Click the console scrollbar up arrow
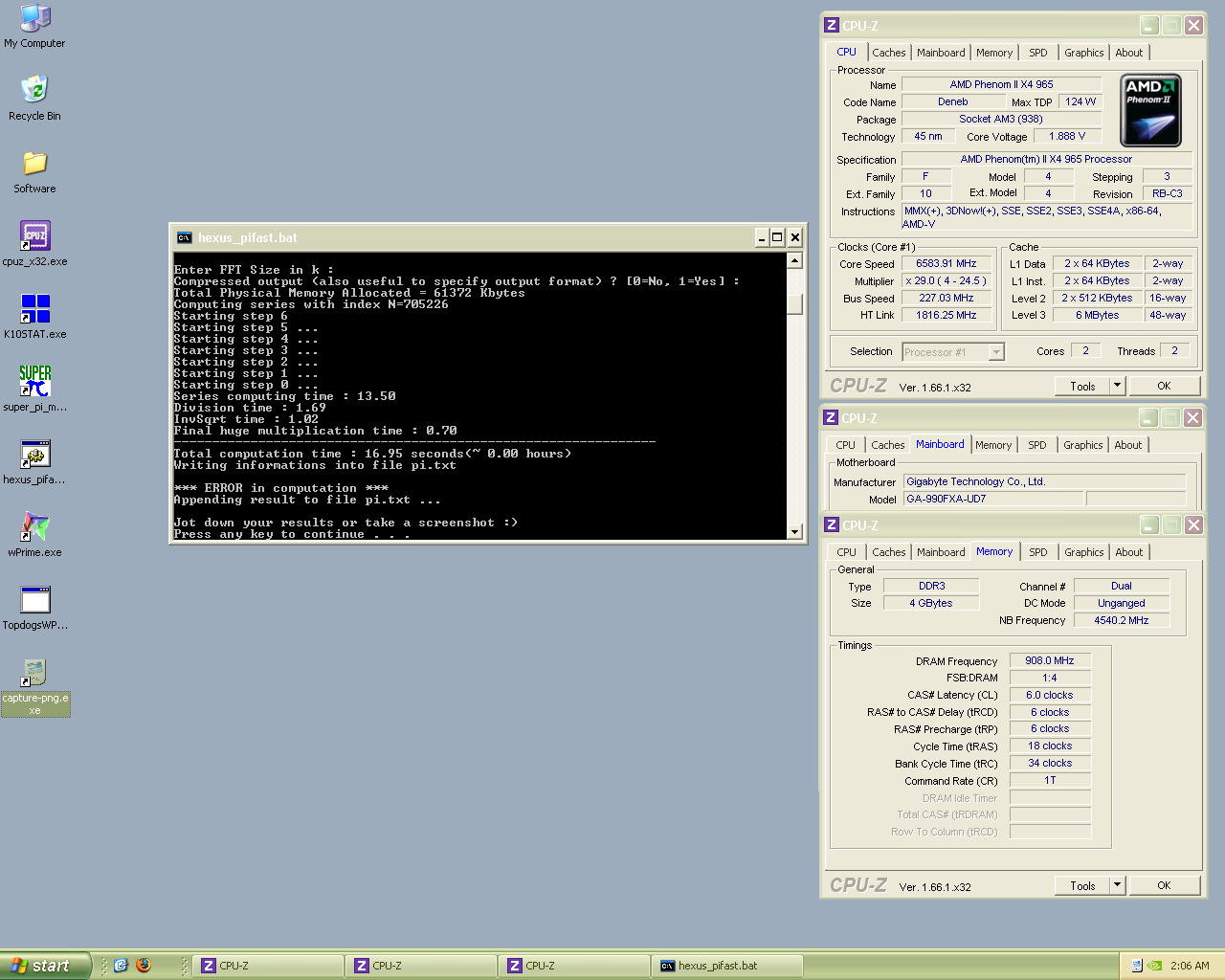This screenshot has width=1225, height=980. coord(794,260)
